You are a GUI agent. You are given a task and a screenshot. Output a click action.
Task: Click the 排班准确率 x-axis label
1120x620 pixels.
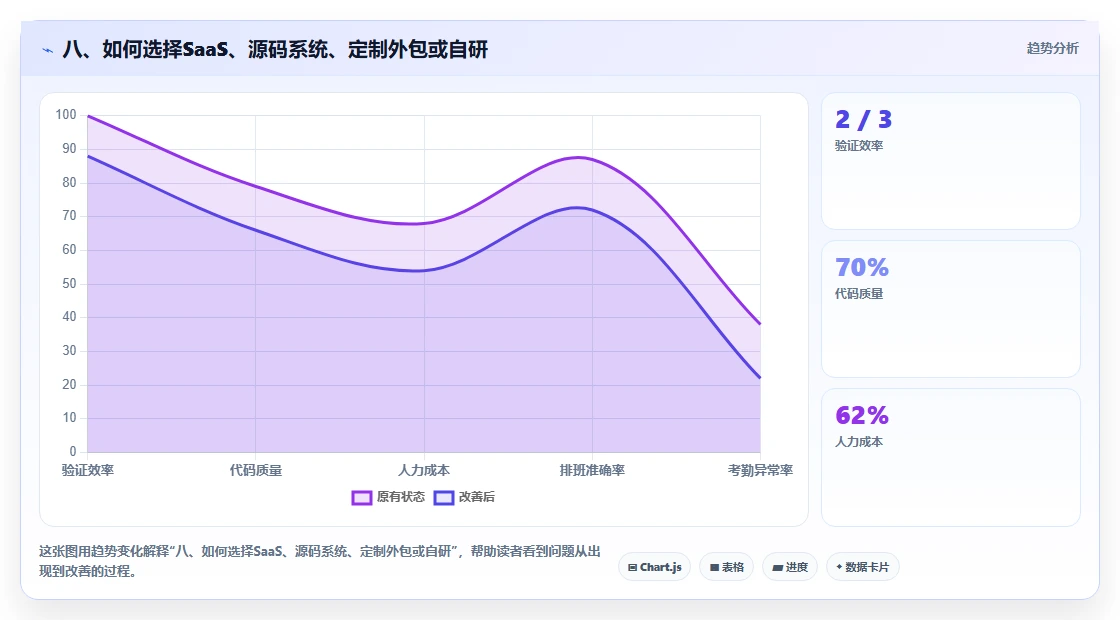pos(592,470)
